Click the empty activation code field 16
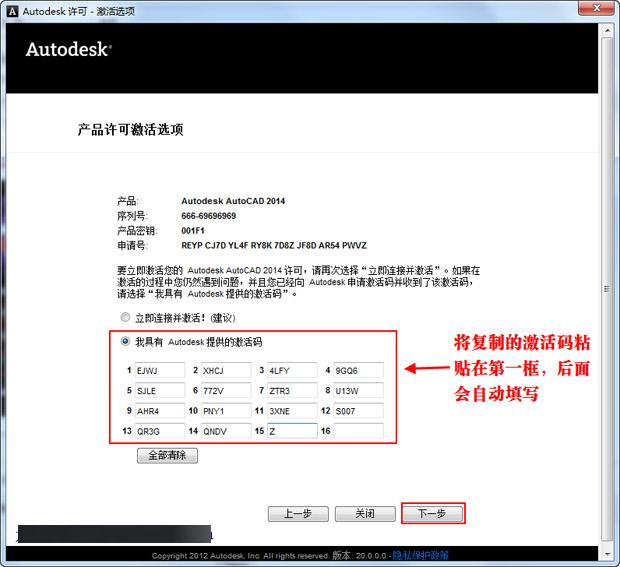The height and width of the screenshot is (567, 620). point(358,431)
